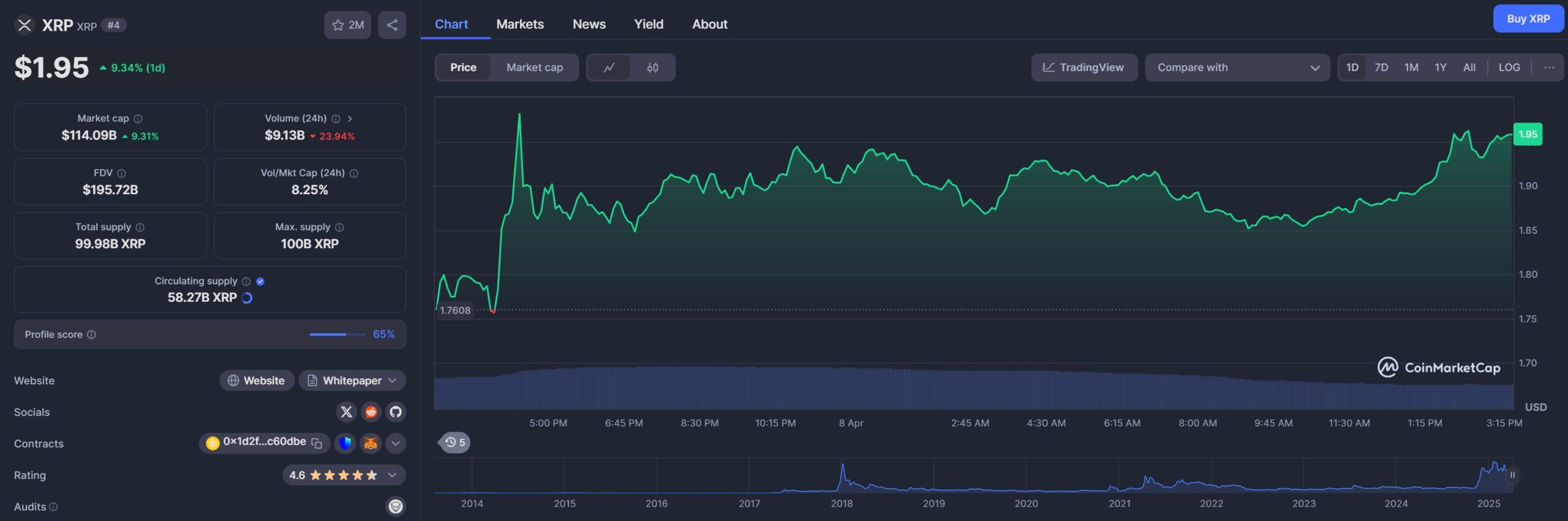Click the Profile score progress bar
Viewport: 1568px width, 521px height.
coord(337,335)
